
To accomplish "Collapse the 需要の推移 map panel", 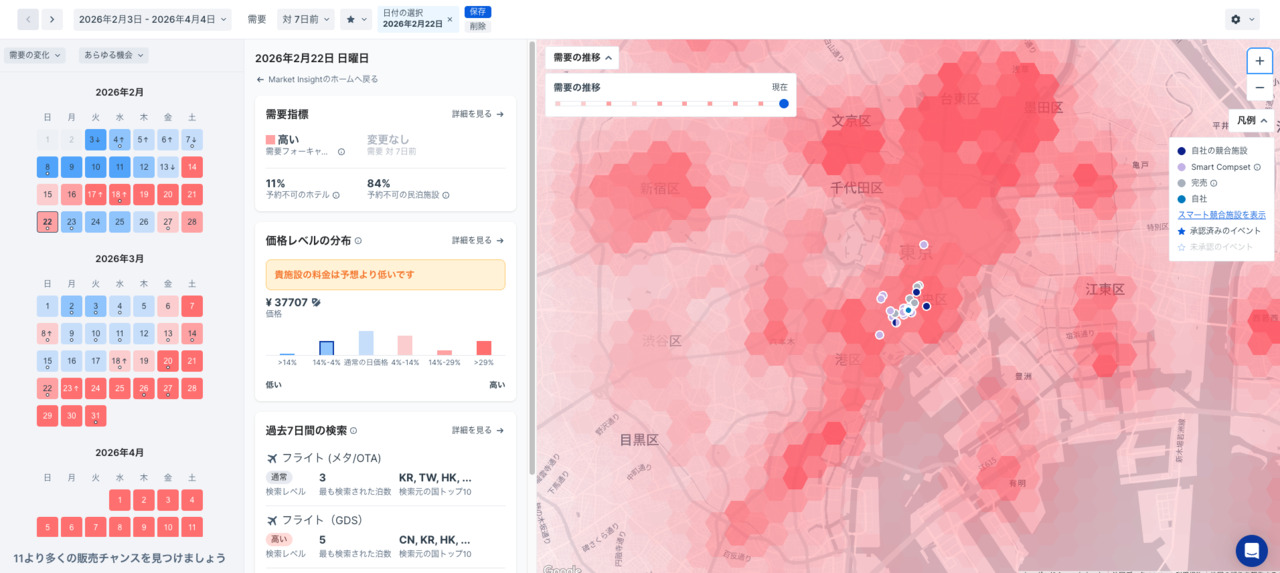I will [x=582, y=58].
